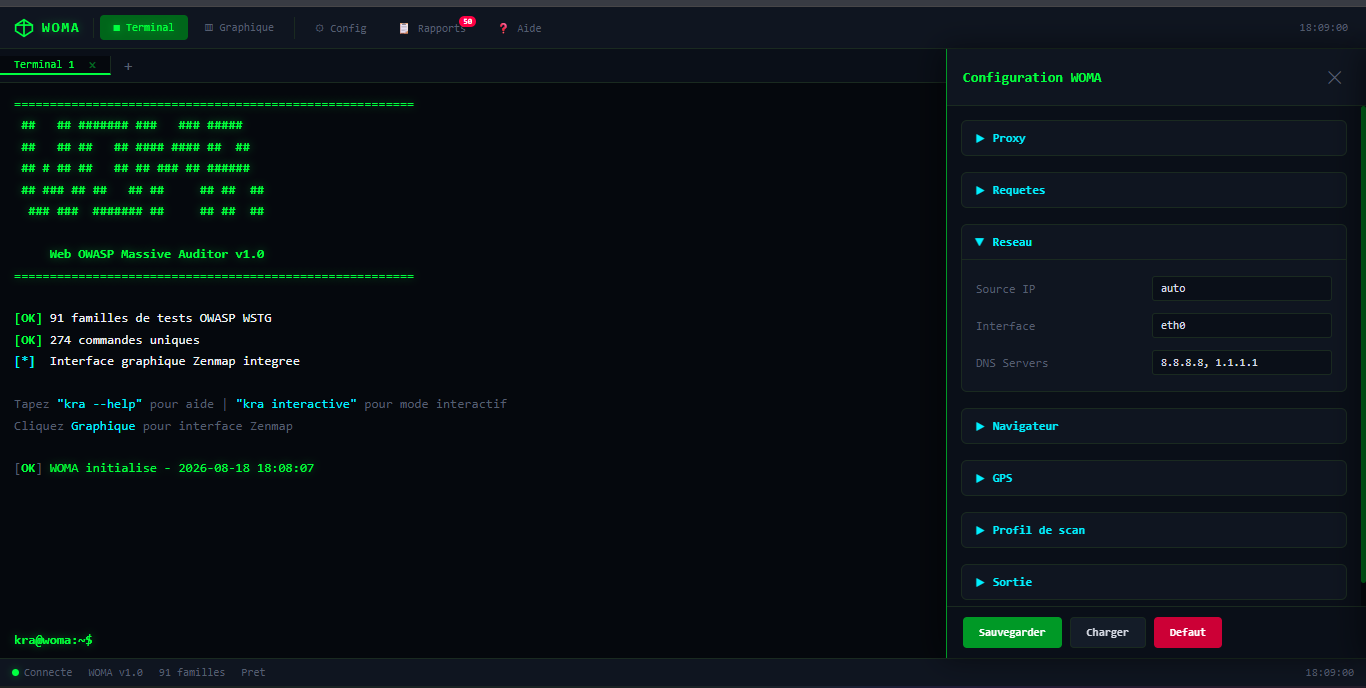The height and width of the screenshot is (688, 1366).
Task: Click the question mark icon beside Aide
Action: (x=503, y=28)
